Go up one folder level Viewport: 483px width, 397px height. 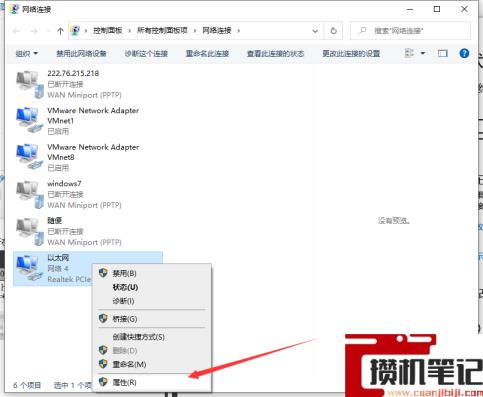pos(60,31)
